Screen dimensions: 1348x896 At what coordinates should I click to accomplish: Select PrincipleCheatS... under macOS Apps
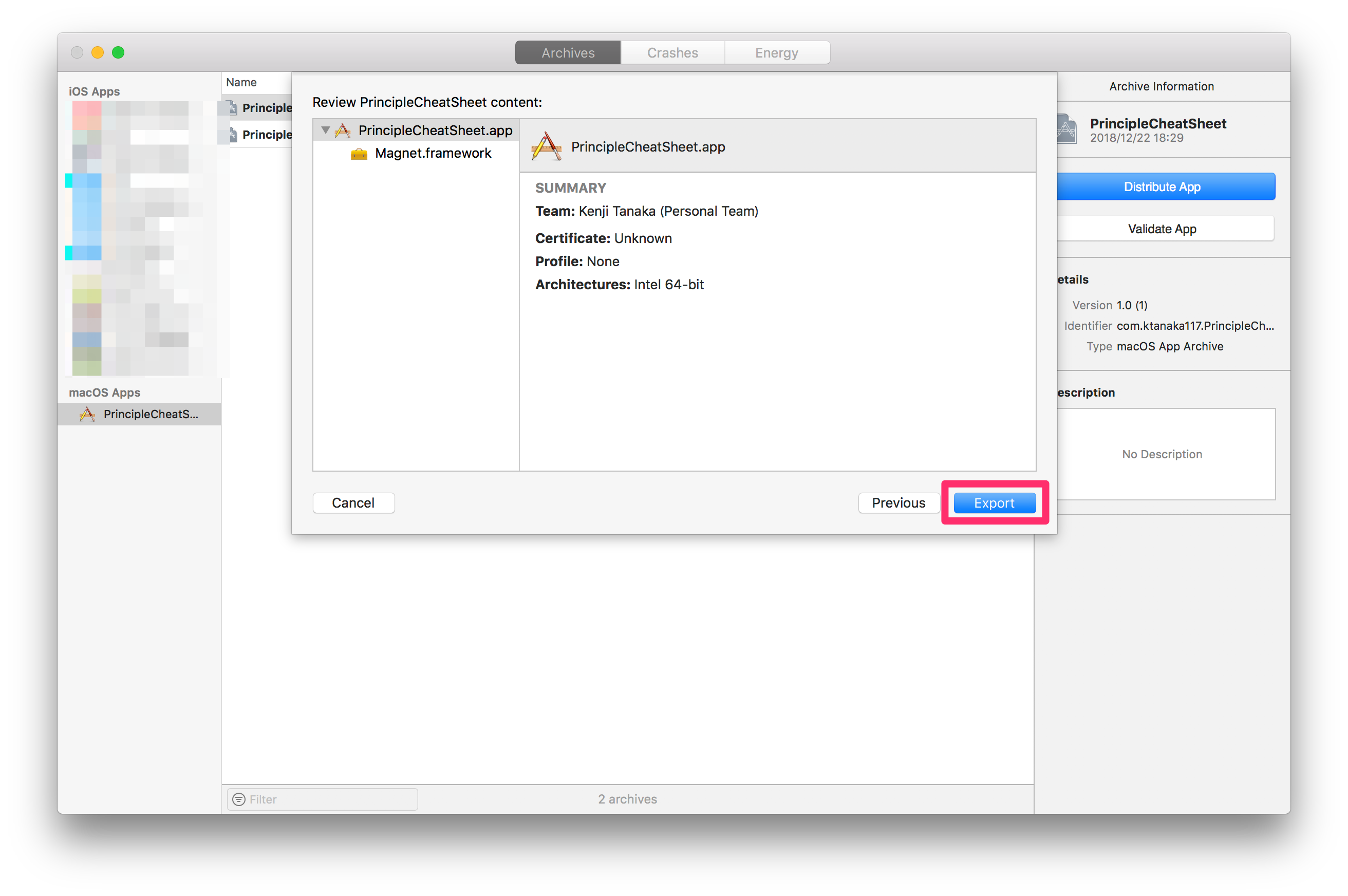click(x=139, y=414)
